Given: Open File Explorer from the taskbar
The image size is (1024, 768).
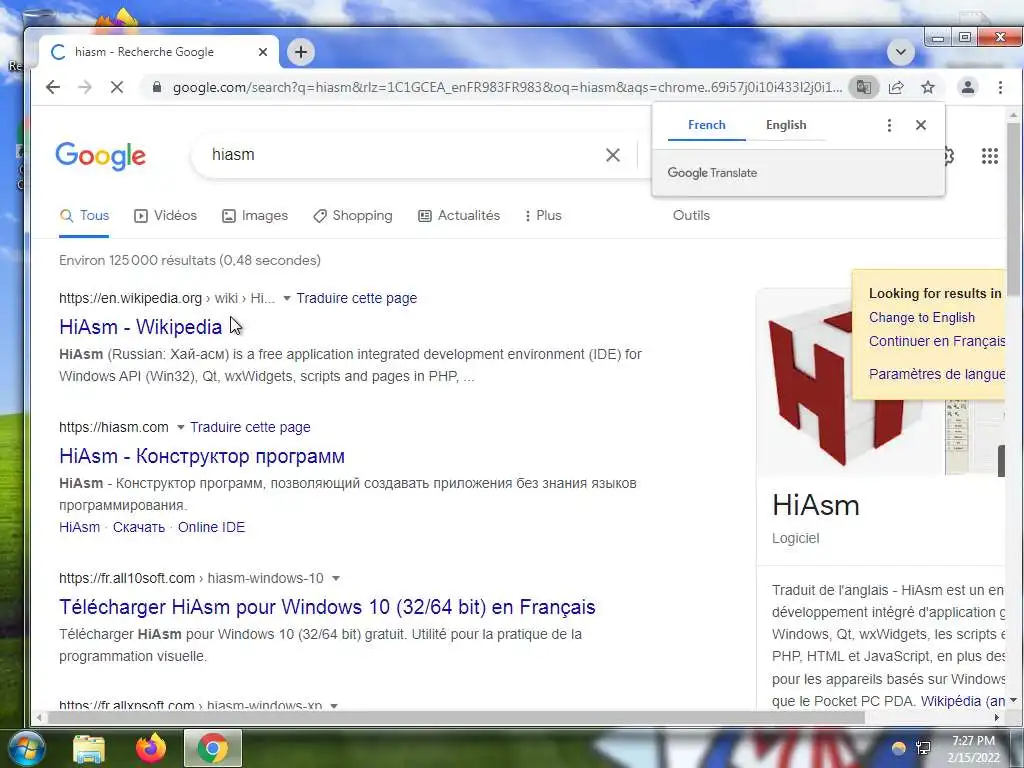Looking at the screenshot, I should coord(89,748).
